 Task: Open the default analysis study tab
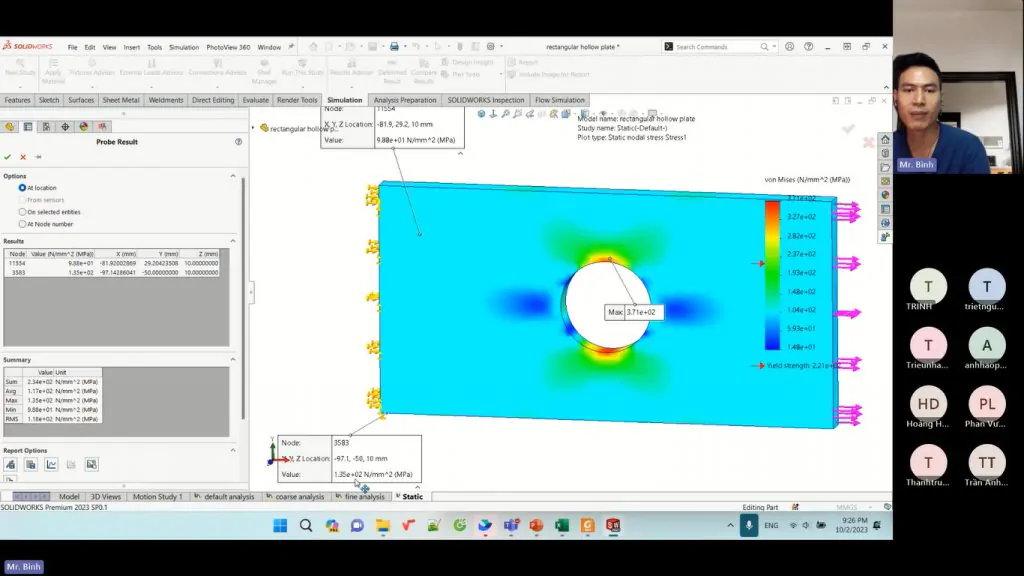[224, 496]
